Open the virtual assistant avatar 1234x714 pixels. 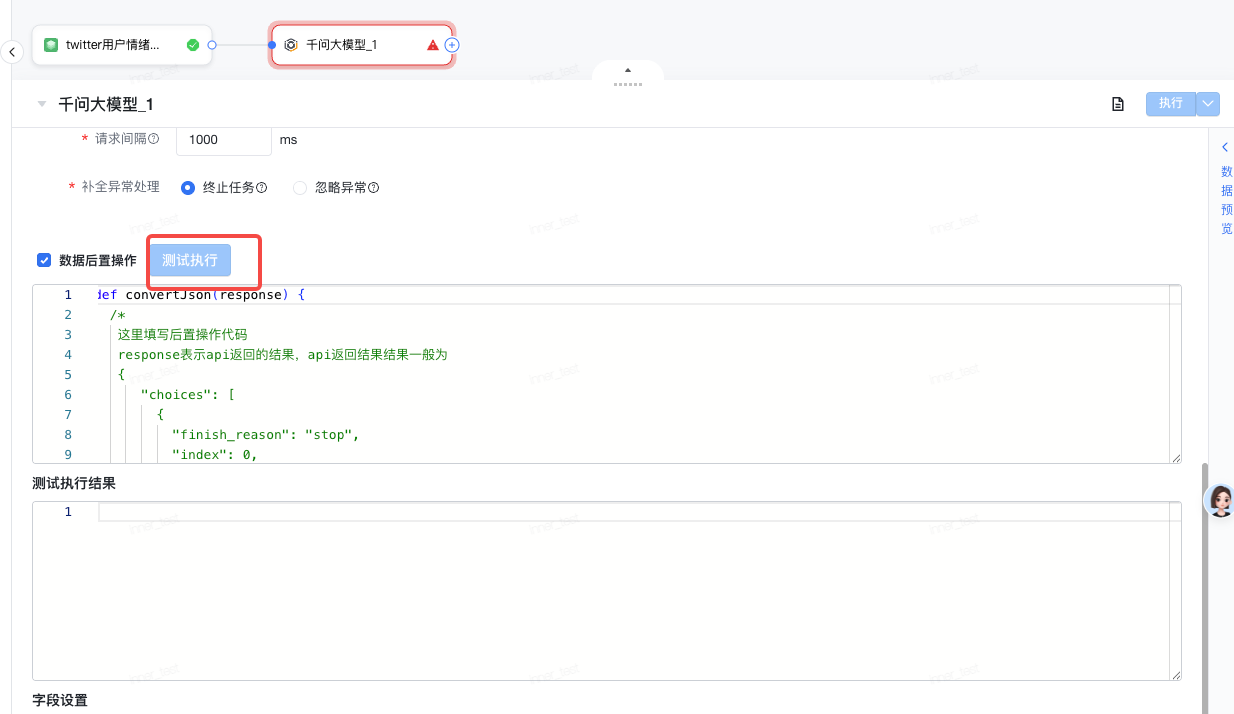click(1219, 500)
